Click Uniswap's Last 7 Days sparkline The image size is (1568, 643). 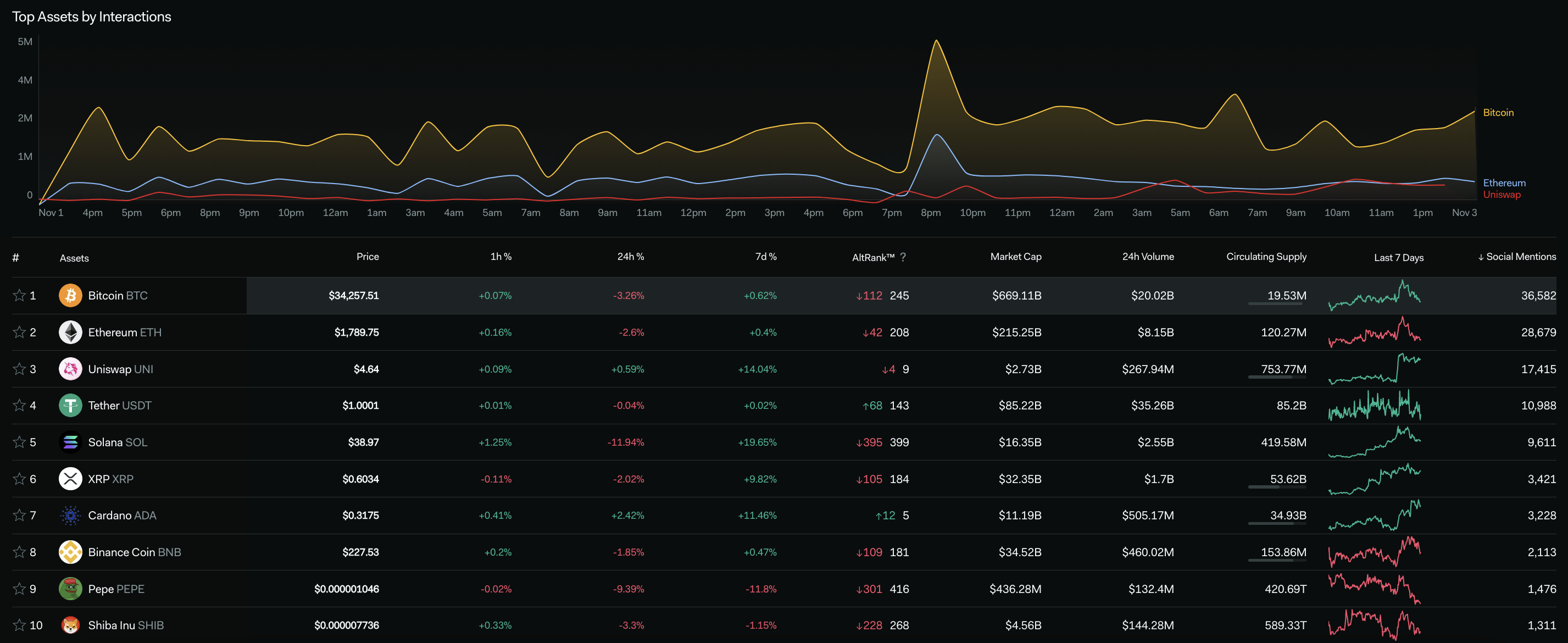(1375, 369)
